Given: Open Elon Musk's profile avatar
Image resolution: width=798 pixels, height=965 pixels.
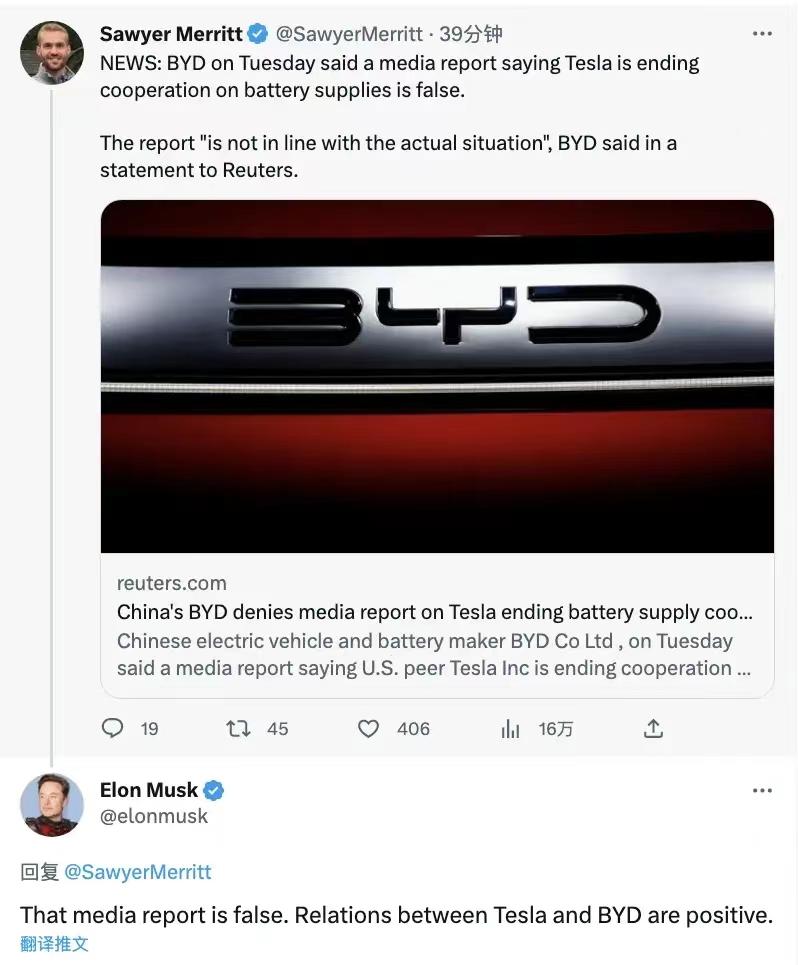Looking at the screenshot, I should [x=51, y=804].
